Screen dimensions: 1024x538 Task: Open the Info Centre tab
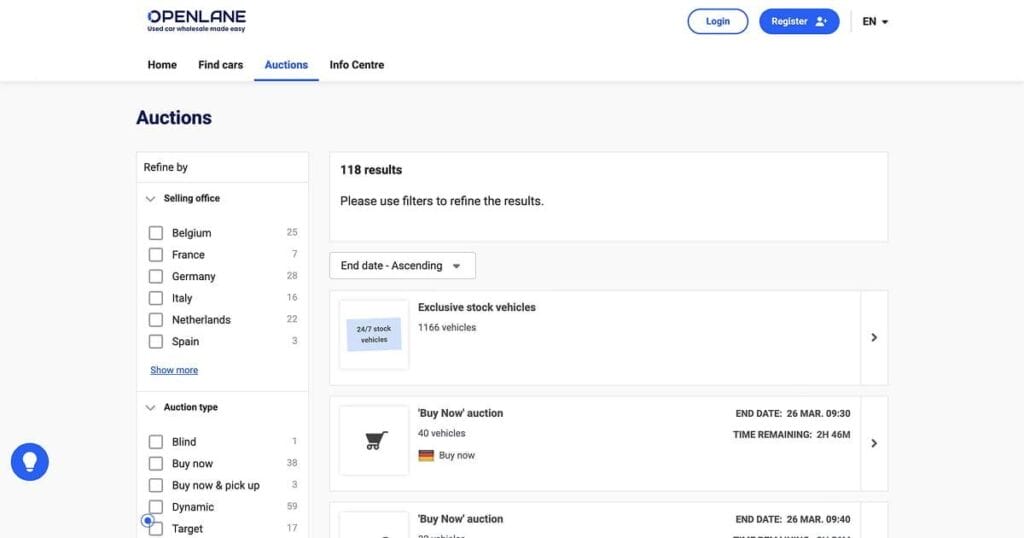[357, 65]
